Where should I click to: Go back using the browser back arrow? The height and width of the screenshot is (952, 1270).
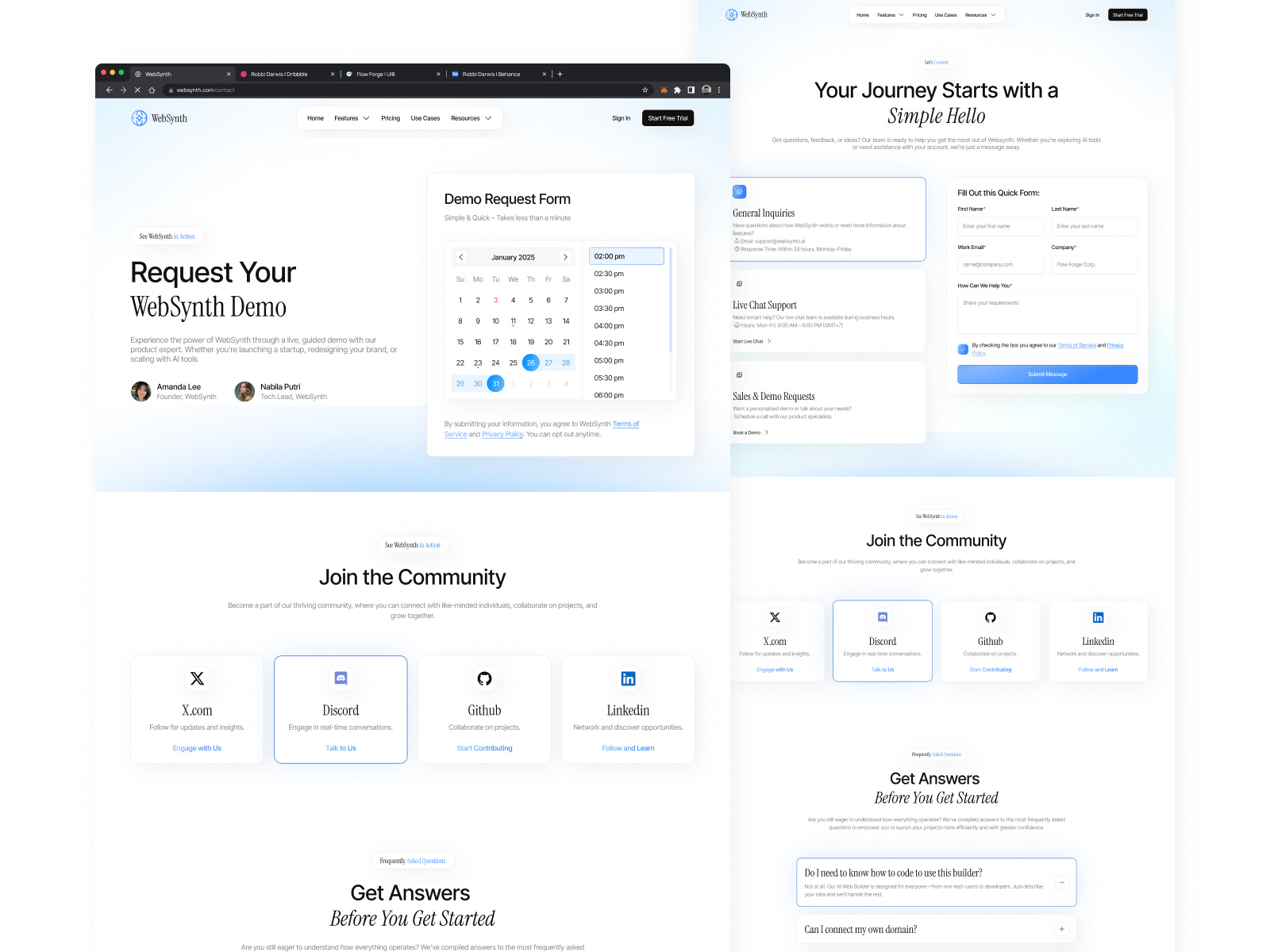[x=109, y=90]
